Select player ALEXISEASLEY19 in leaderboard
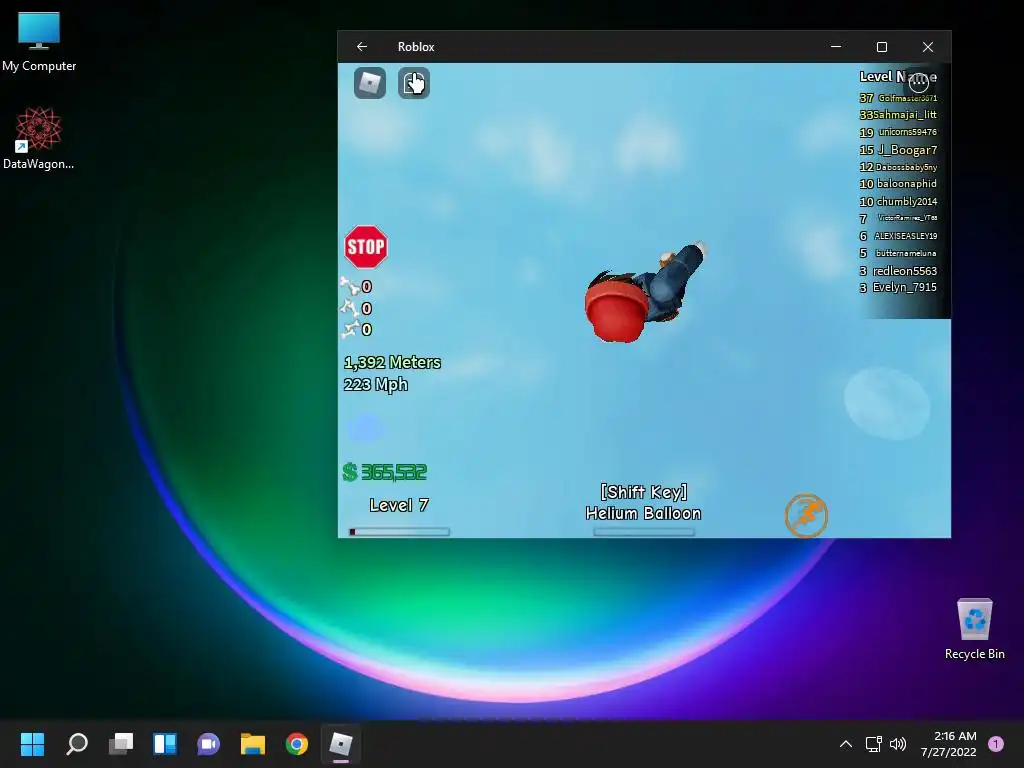The height and width of the screenshot is (768, 1024). click(899, 236)
